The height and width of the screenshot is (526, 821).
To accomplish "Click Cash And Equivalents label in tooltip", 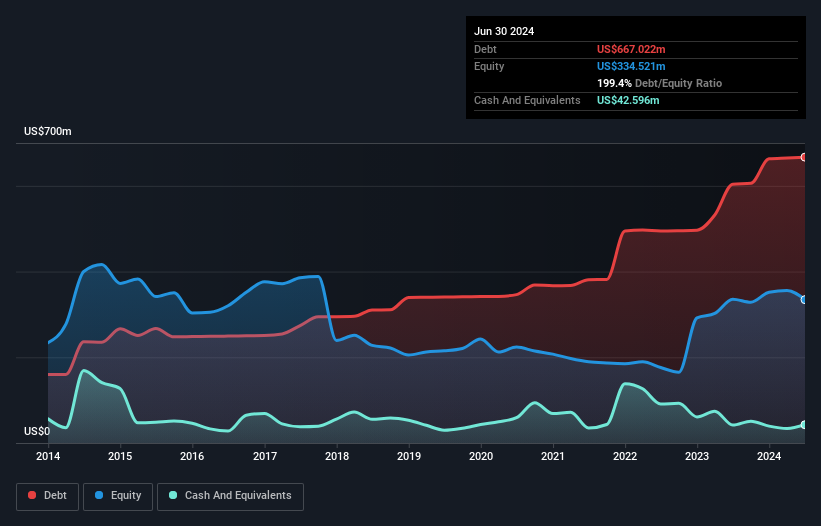I will tap(527, 100).
